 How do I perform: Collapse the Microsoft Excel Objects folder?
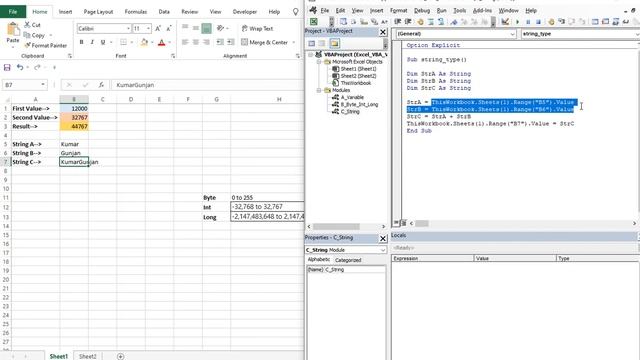[319, 62]
